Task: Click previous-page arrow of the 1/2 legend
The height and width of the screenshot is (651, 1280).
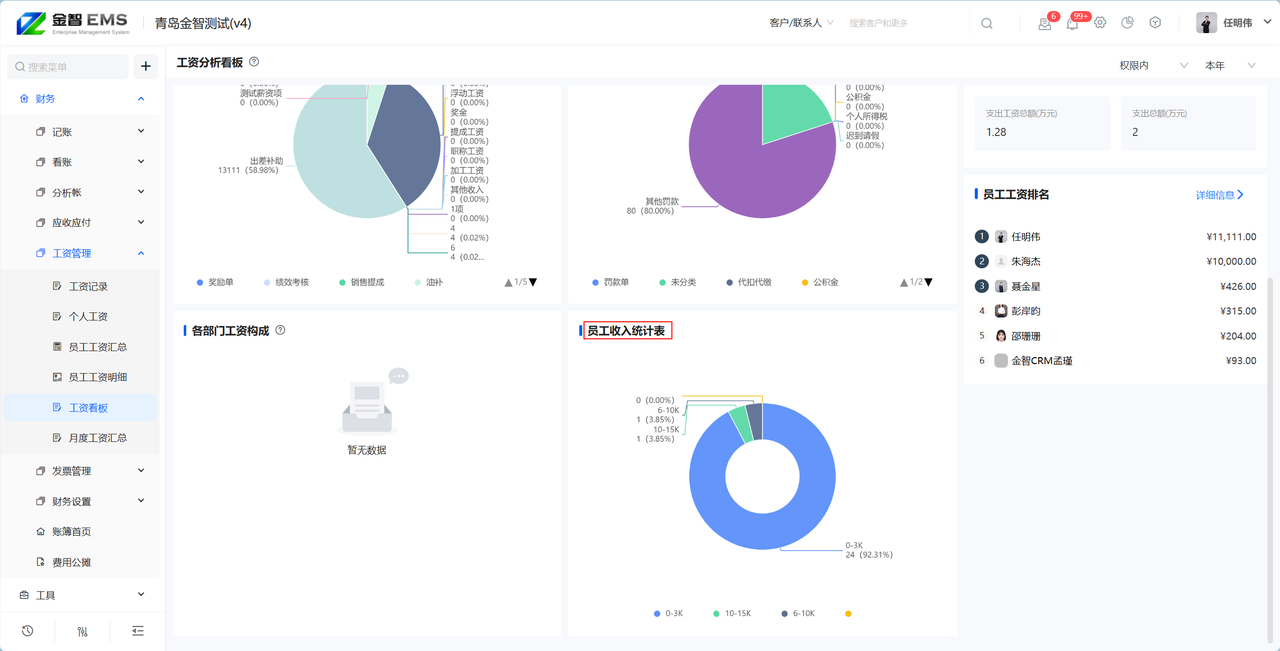Action: click(905, 282)
